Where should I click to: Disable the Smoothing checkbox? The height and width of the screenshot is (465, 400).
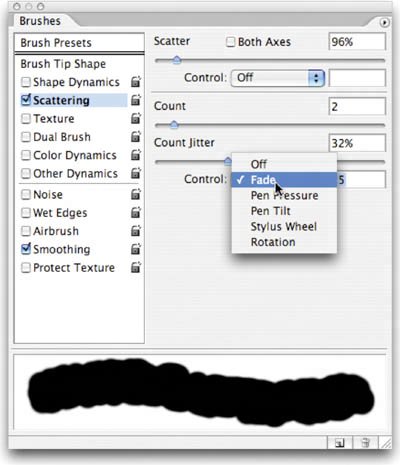click(26, 249)
